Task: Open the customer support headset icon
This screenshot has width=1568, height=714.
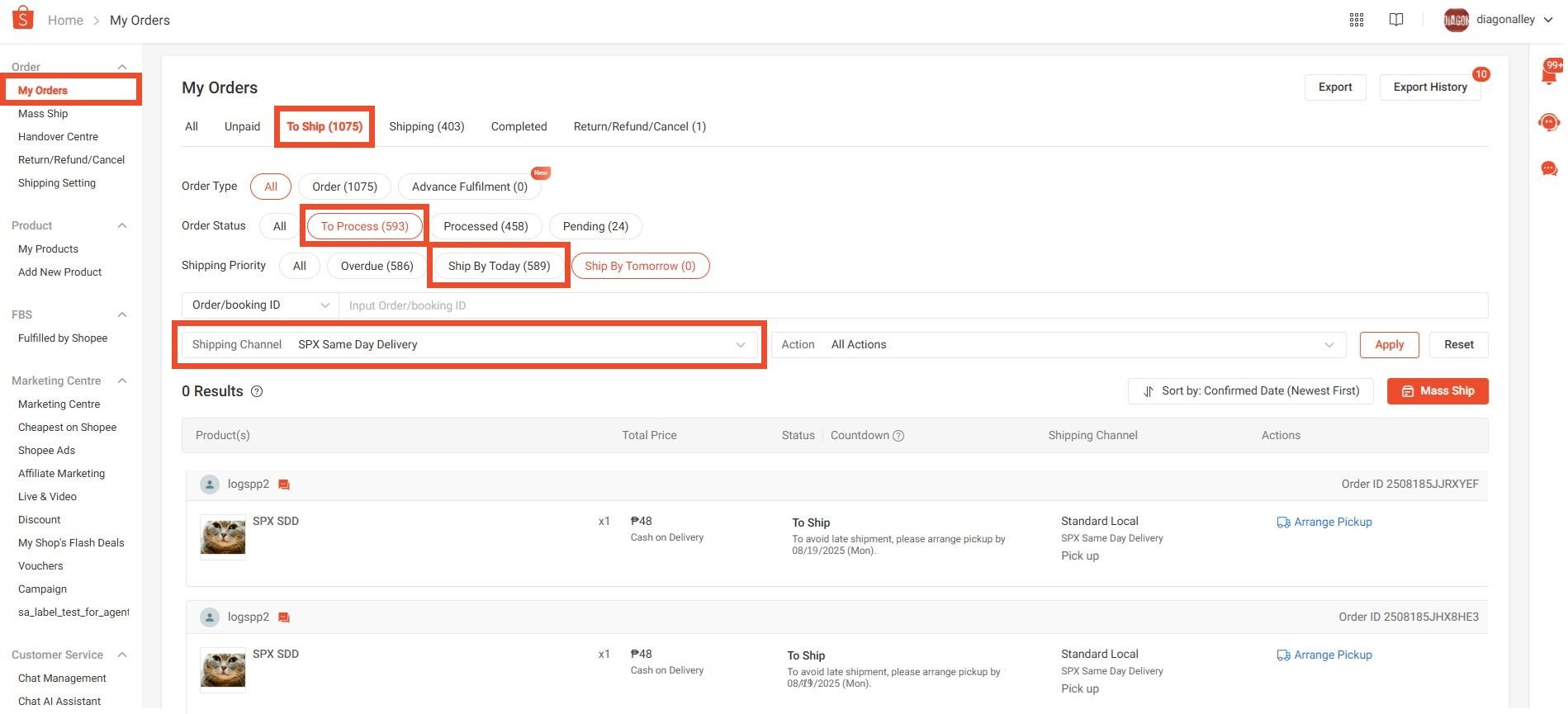Action: pos(1549,123)
